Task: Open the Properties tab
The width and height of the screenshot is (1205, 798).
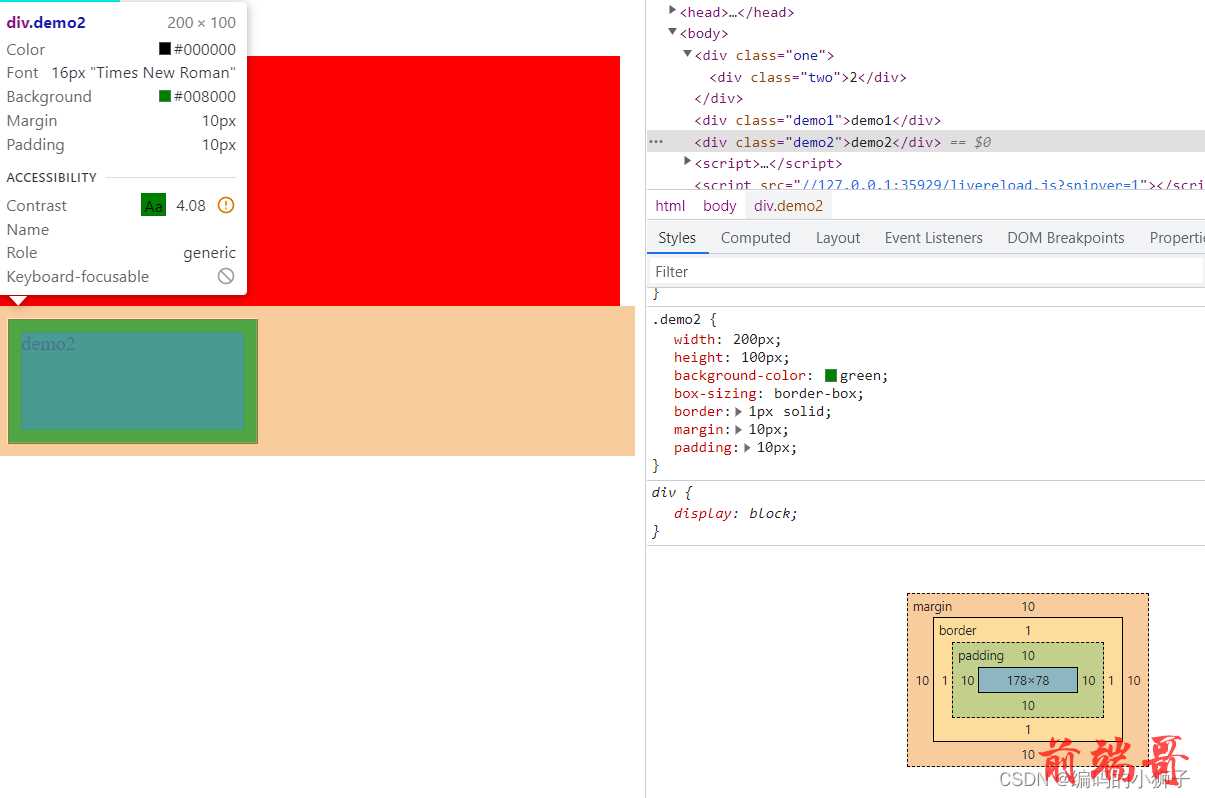Action: point(1177,238)
